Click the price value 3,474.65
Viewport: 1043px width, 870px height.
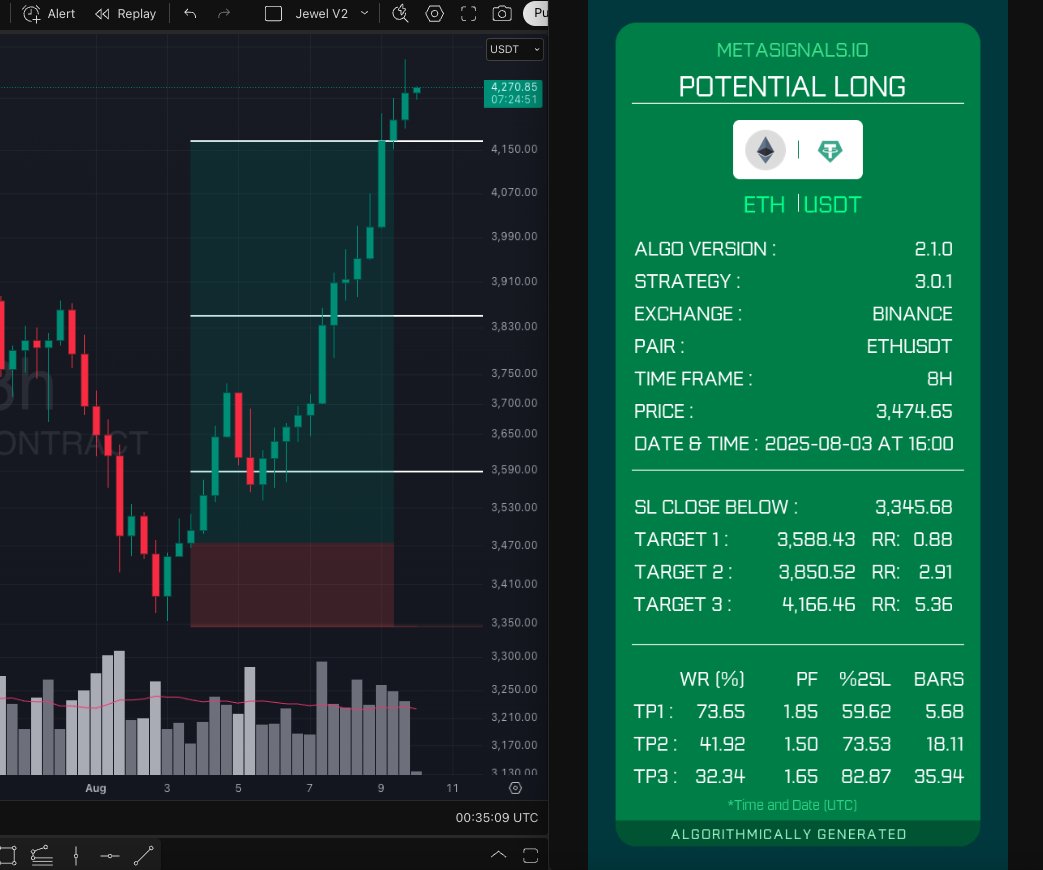point(914,411)
